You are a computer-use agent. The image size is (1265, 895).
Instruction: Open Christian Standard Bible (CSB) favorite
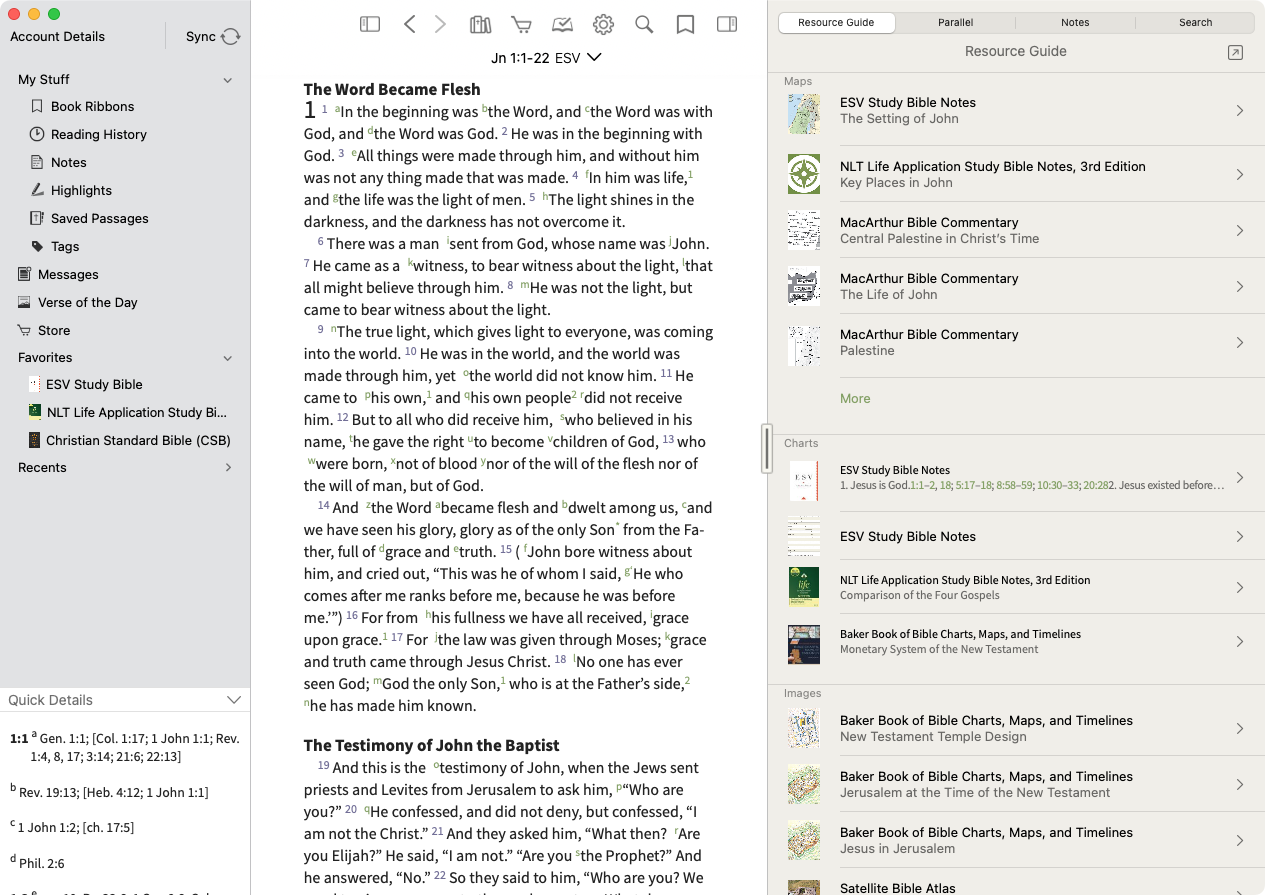click(138, 440)
